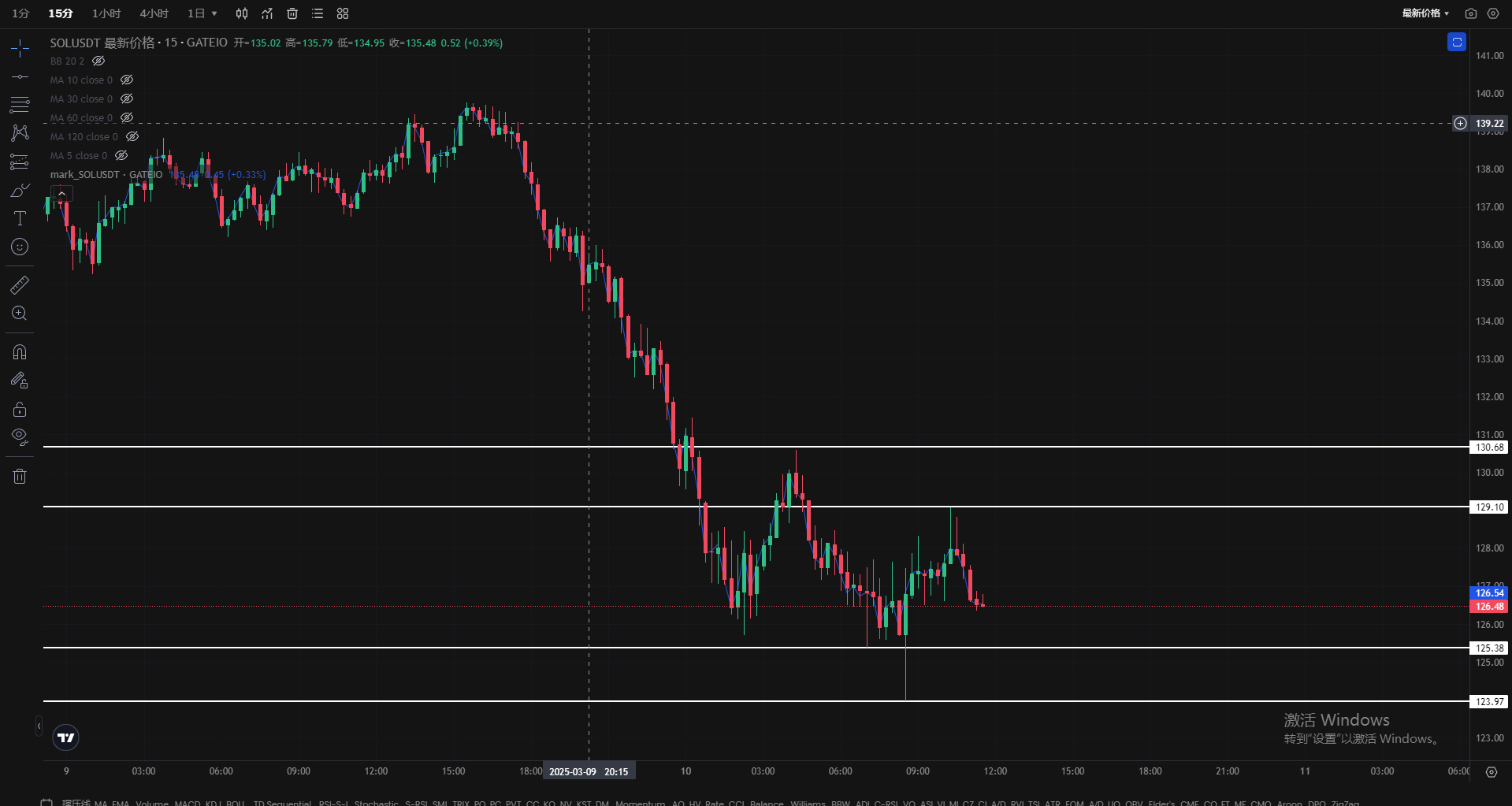Click the trash icon in left sidebar
1512x806 pixels.
point(20,476)
